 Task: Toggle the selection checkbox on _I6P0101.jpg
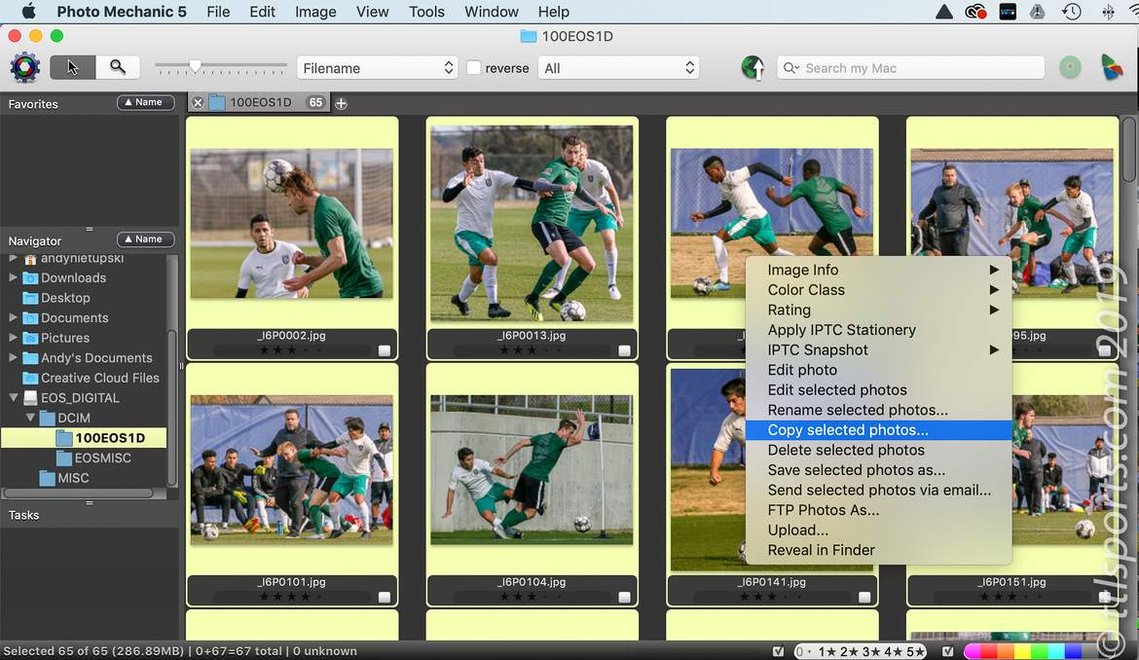[x=384, y=597]
